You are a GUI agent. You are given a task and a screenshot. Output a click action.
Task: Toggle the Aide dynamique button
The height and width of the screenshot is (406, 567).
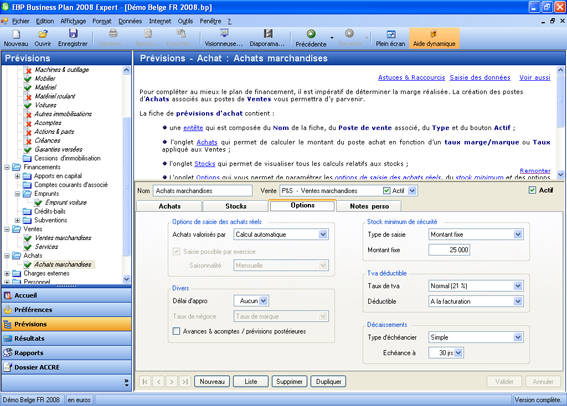coord(434,38)
